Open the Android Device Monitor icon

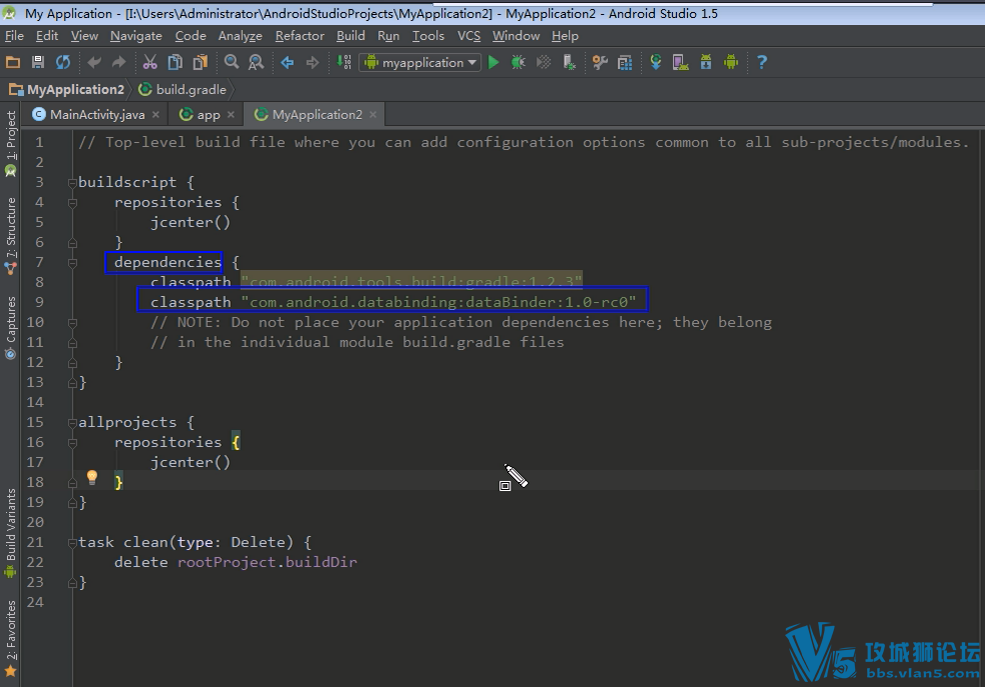pos(731,62)
